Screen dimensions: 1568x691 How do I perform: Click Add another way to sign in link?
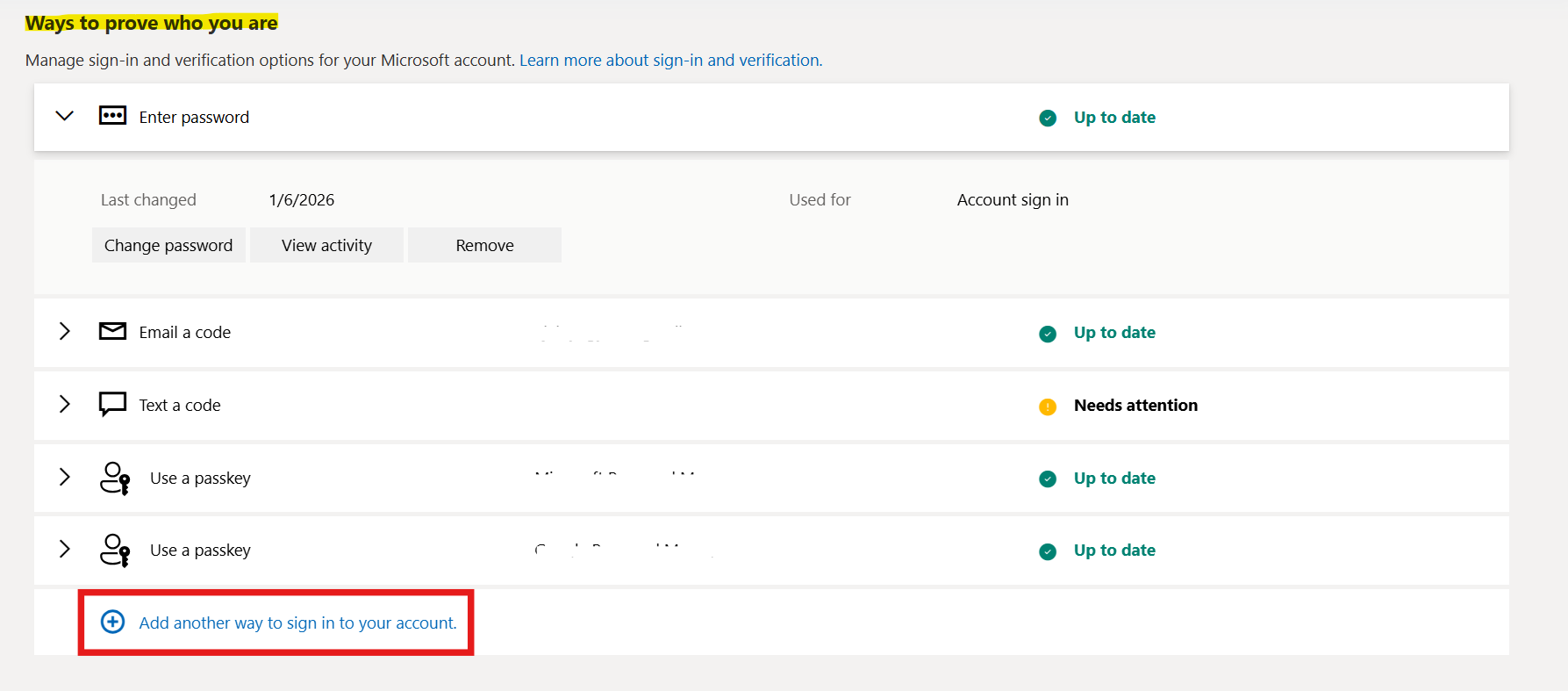tap(297, 623)
